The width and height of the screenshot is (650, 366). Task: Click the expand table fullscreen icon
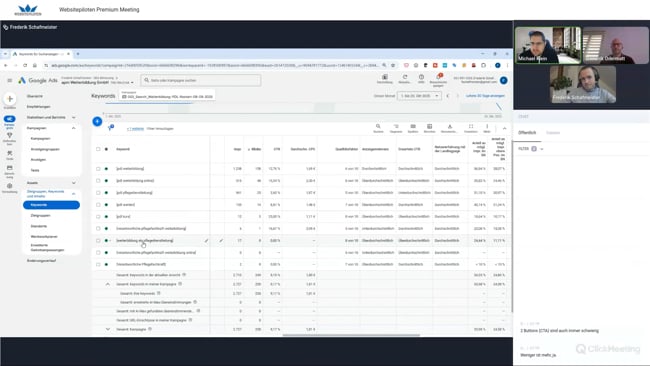(x=471, y=126)
